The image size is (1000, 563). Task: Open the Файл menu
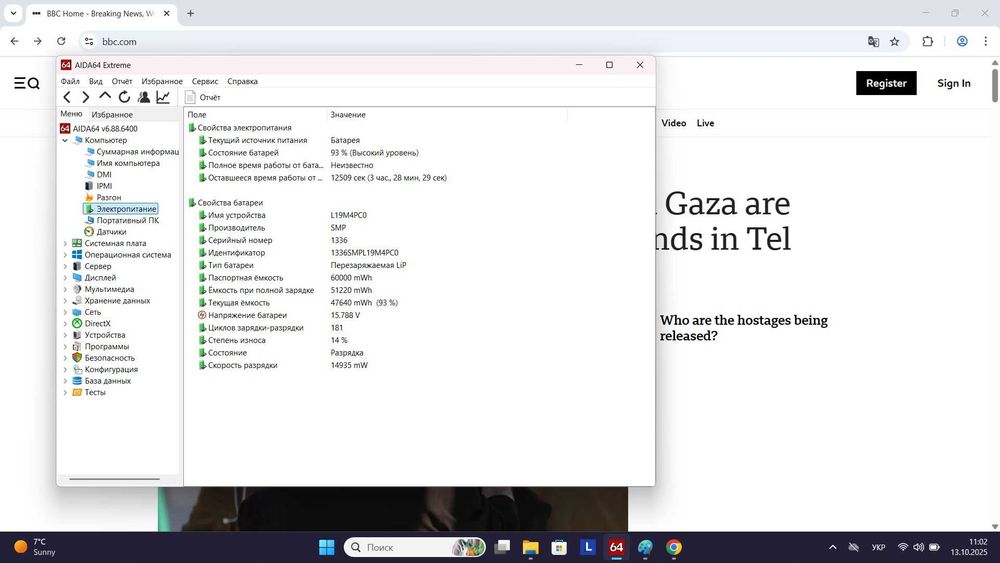pos(70,81)
